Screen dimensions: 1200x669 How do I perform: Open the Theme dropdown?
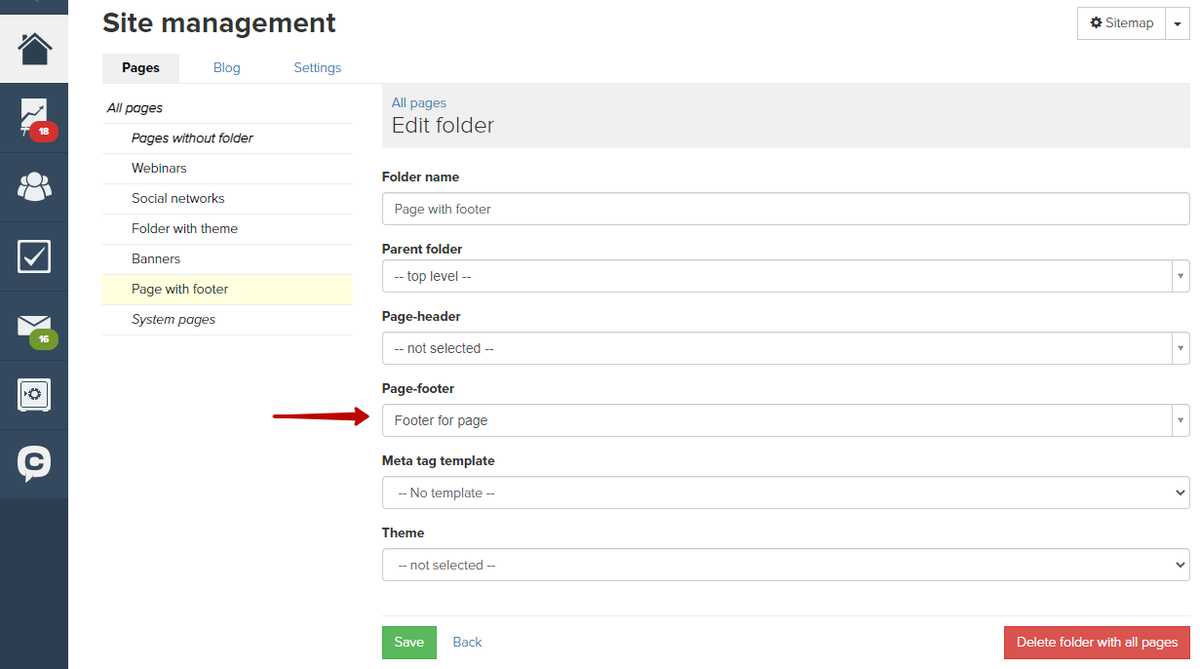[x=786, y=565]
